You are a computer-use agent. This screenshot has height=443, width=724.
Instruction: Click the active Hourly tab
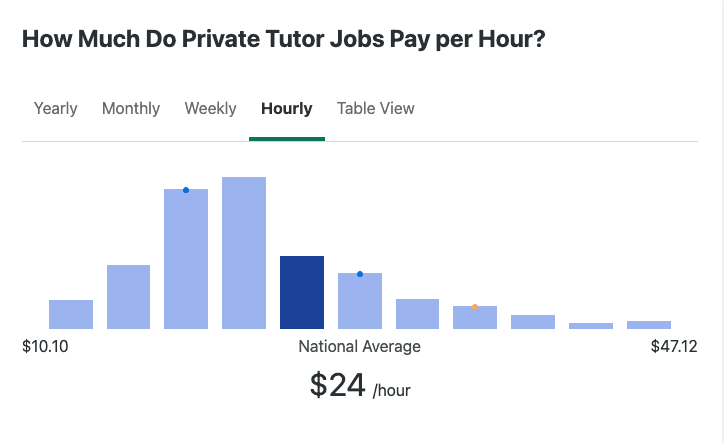(287, 109)
